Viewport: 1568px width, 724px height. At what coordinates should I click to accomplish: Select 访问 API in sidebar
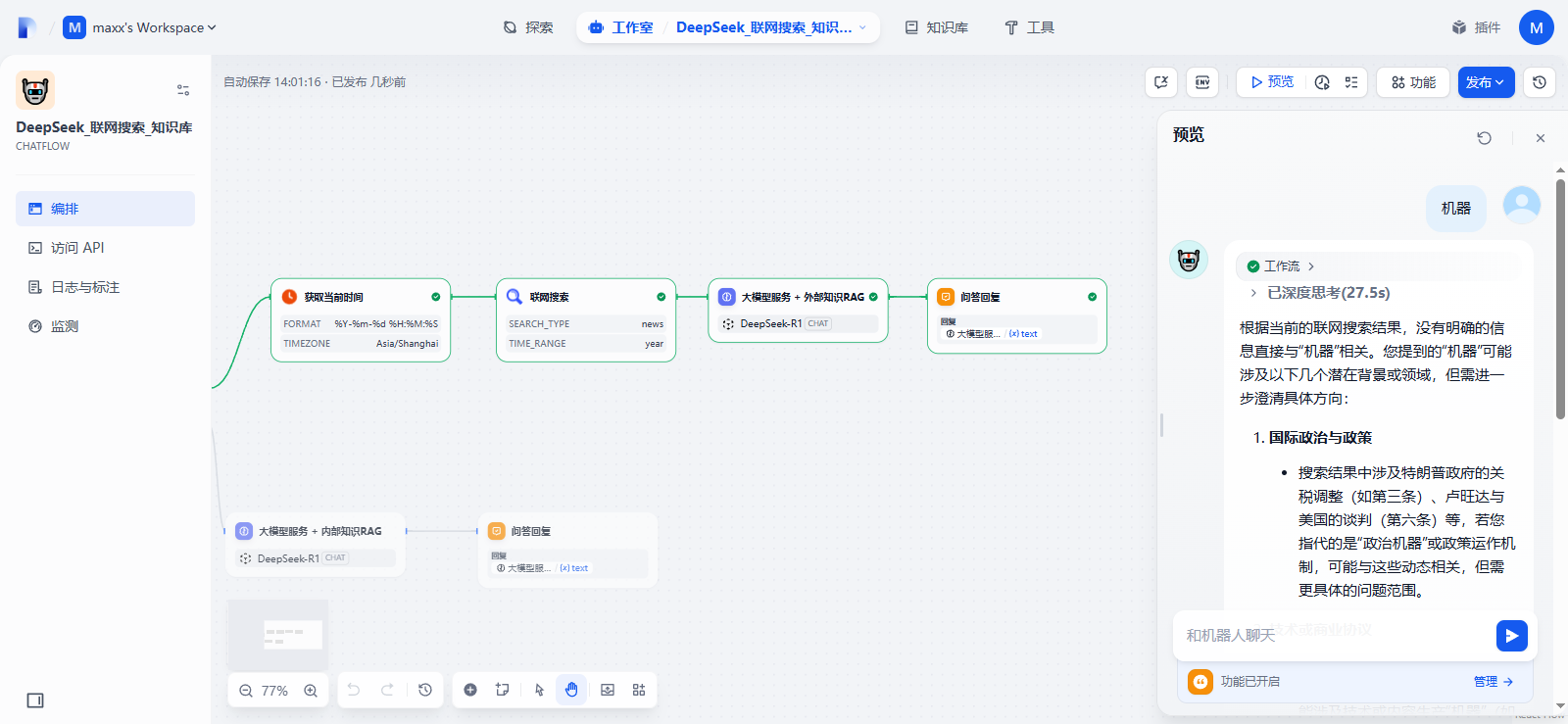point(105,248)
